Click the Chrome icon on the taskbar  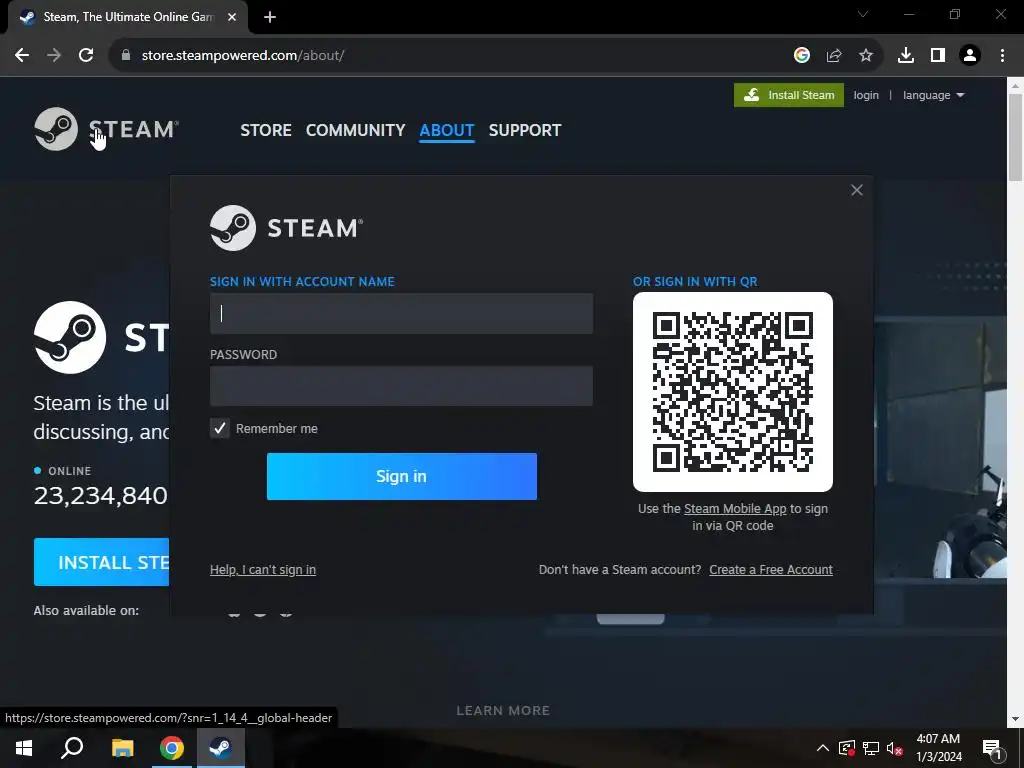pyautogui.click(x=172, y=748)
